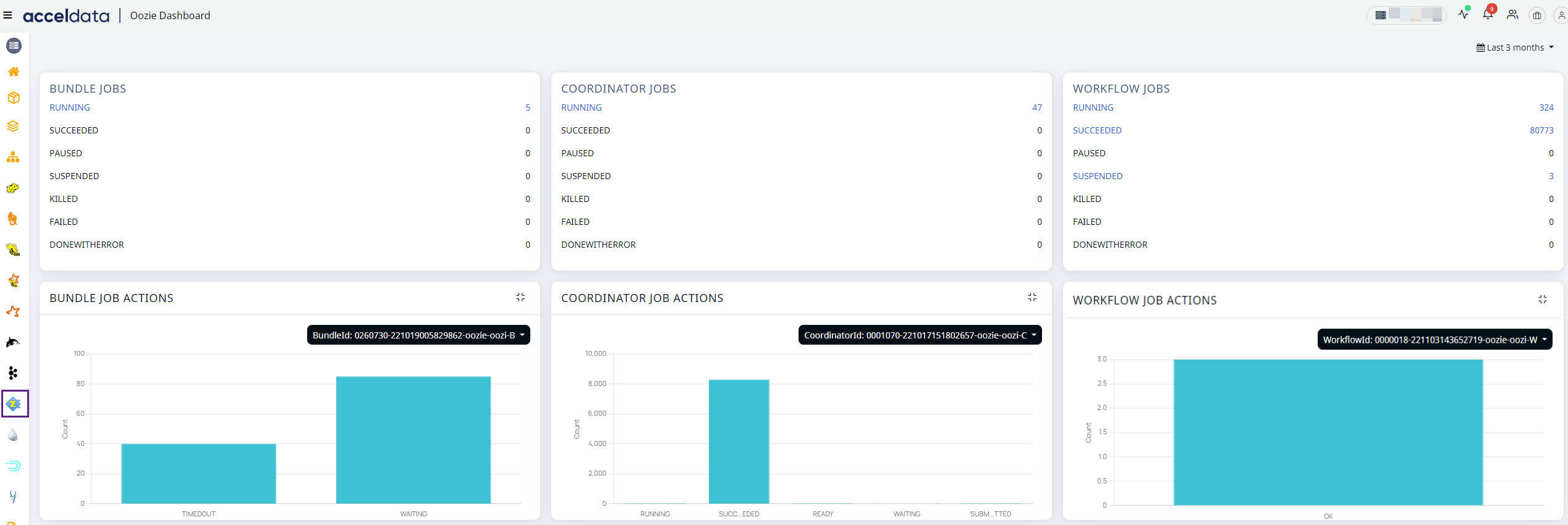Image resolution: width=1568 pixels, height=525 pixels.
Task: Open the home icon in the sidebar
Action: 14,72
